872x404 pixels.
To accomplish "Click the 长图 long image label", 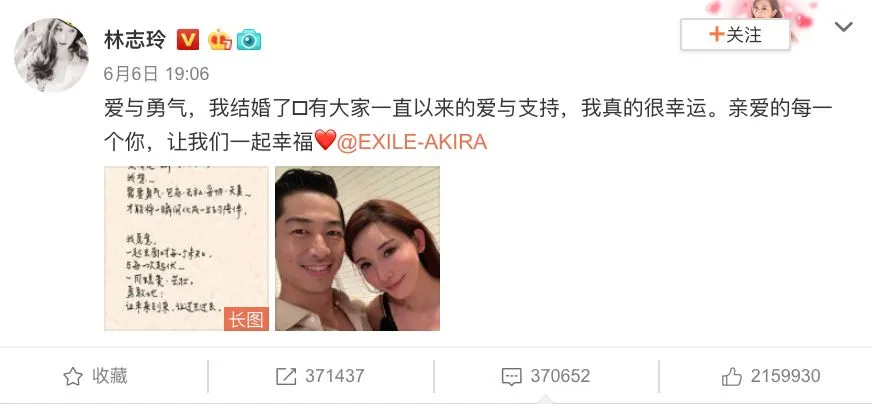I will 246,319.
